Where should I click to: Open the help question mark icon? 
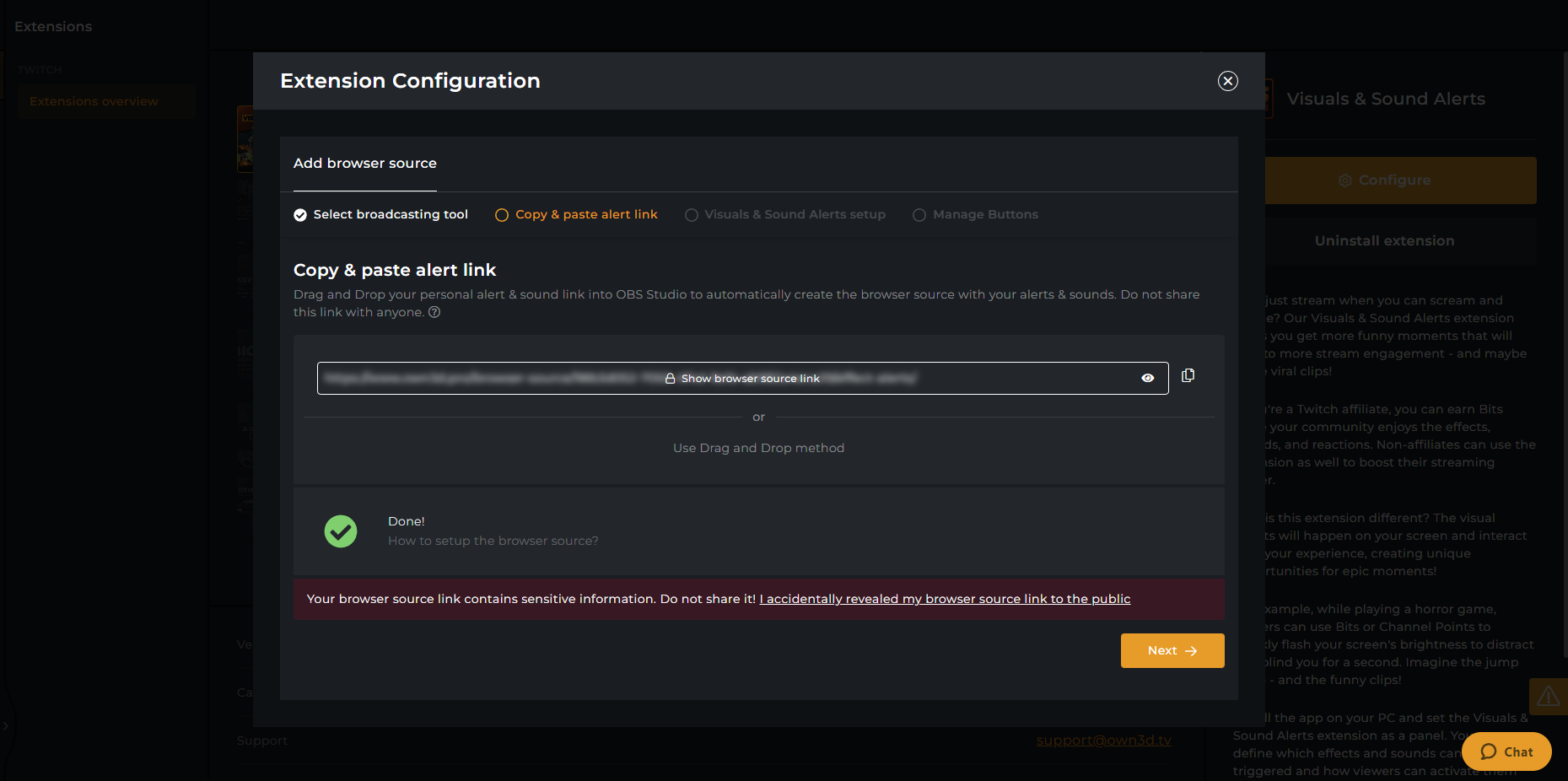click(434, 312)
